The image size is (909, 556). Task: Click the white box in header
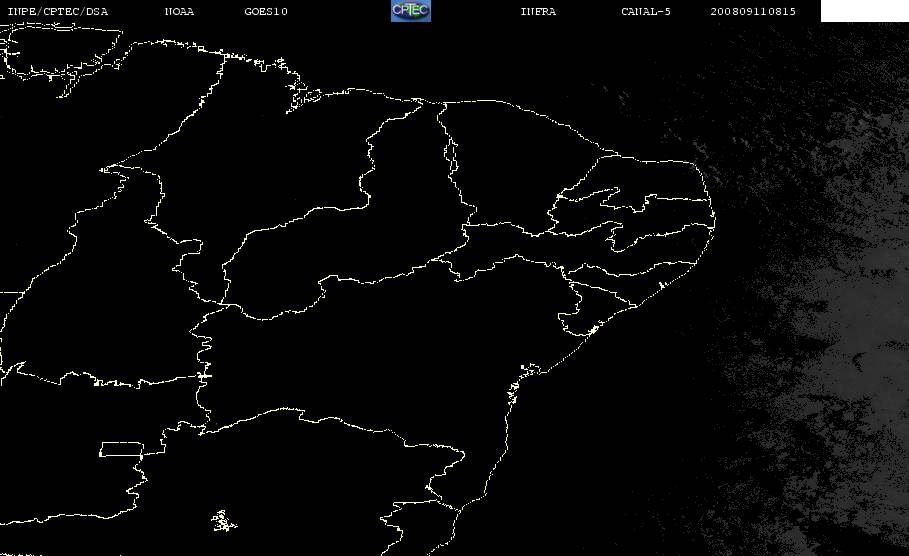[865, 10]
